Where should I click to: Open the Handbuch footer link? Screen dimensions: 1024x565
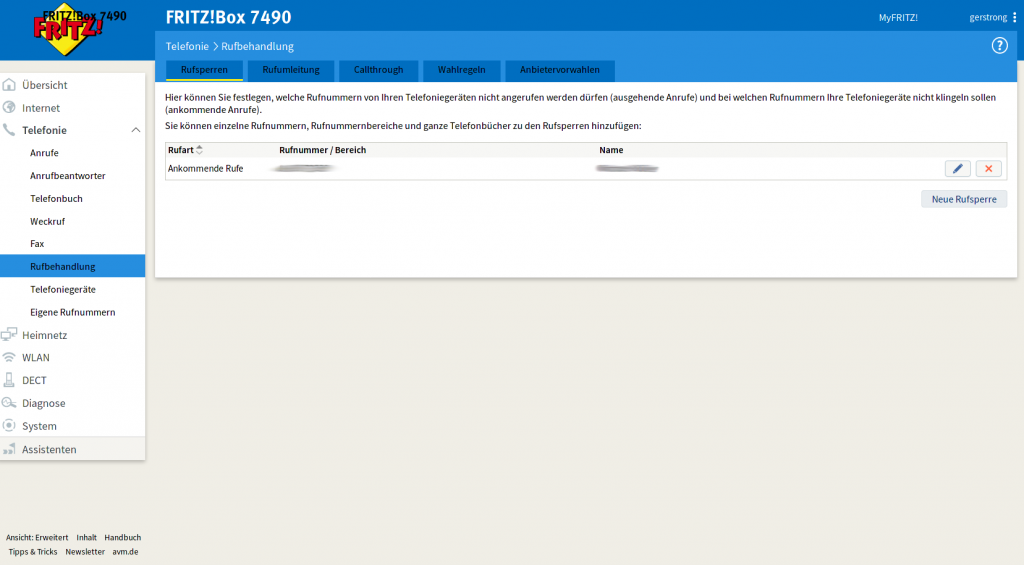pyautogui.click(x=123, y=538)
